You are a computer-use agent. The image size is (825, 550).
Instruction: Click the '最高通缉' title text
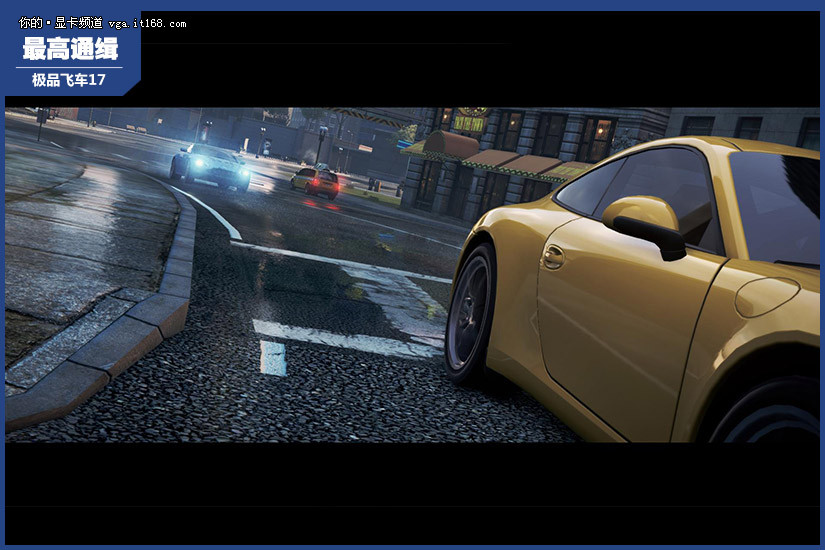[70, 49]
